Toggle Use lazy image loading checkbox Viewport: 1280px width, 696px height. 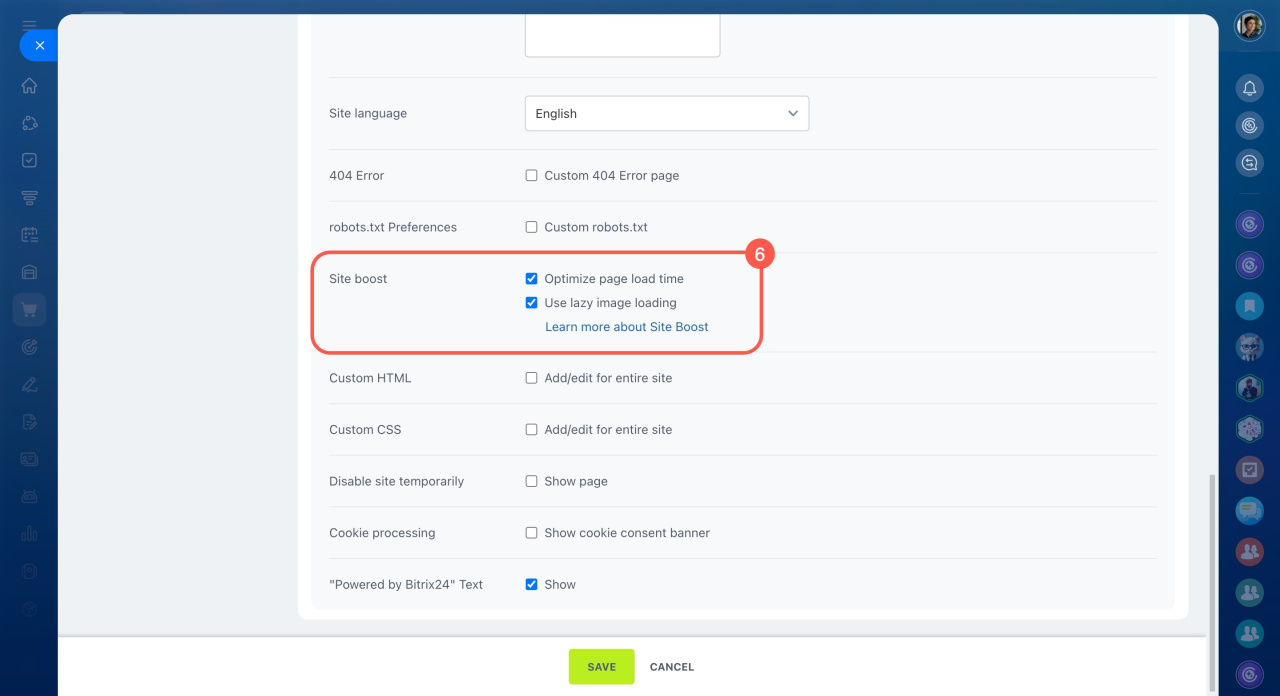pos(531,303)
